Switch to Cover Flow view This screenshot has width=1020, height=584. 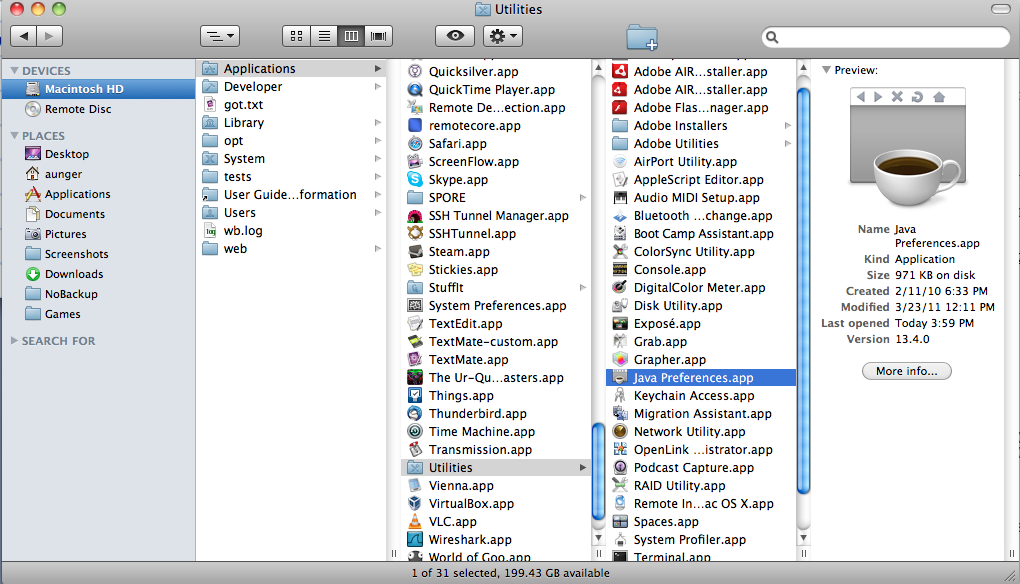(x=379, y=36)
